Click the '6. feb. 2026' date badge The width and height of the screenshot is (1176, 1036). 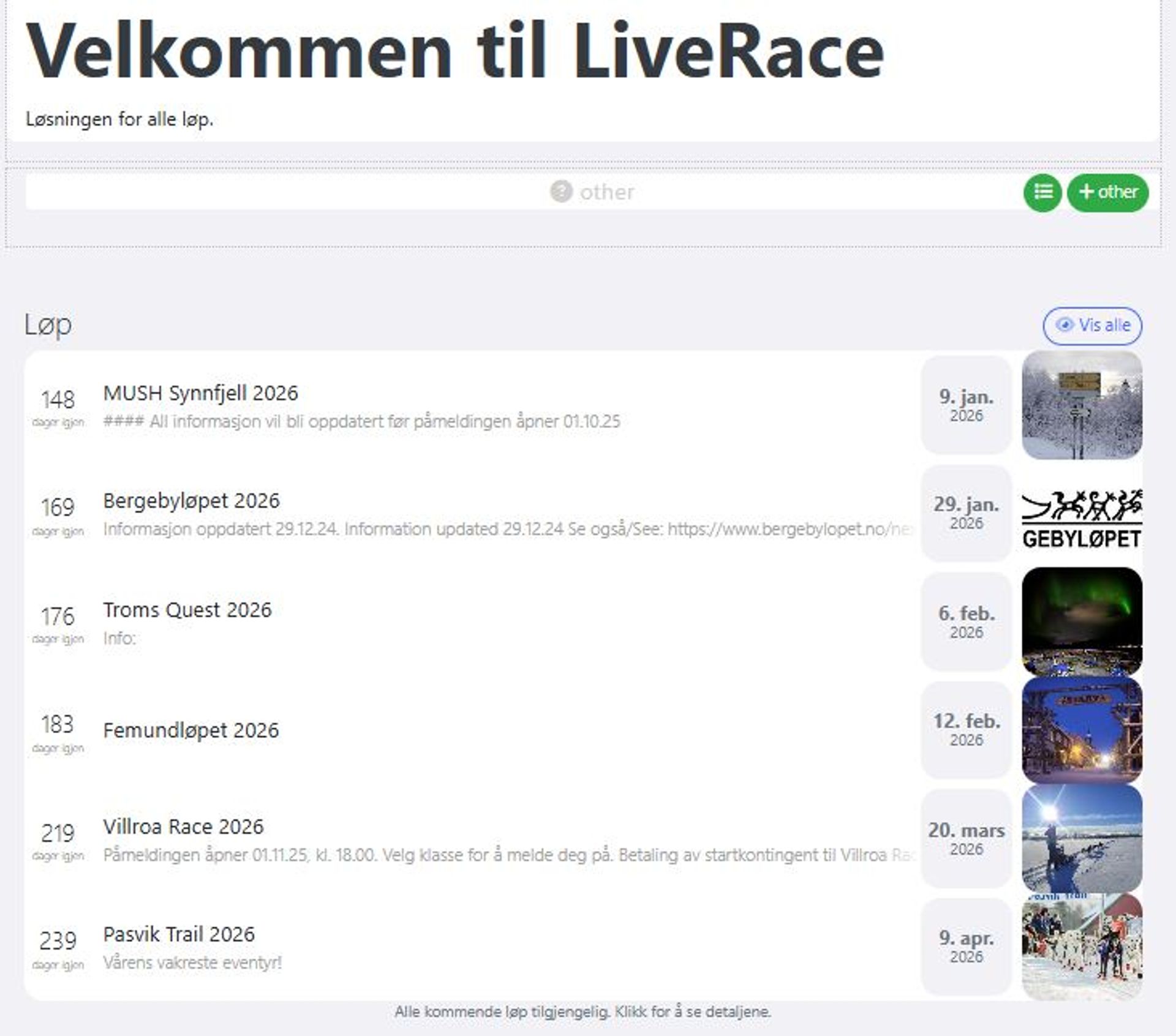(966, 621)
